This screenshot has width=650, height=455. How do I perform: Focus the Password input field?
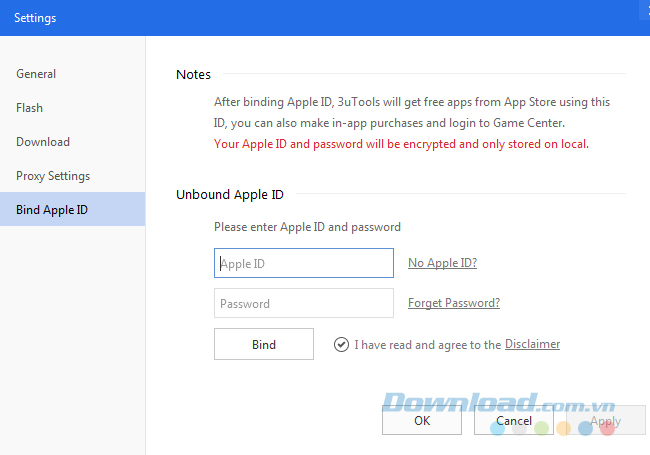click(x=304, y=303)
